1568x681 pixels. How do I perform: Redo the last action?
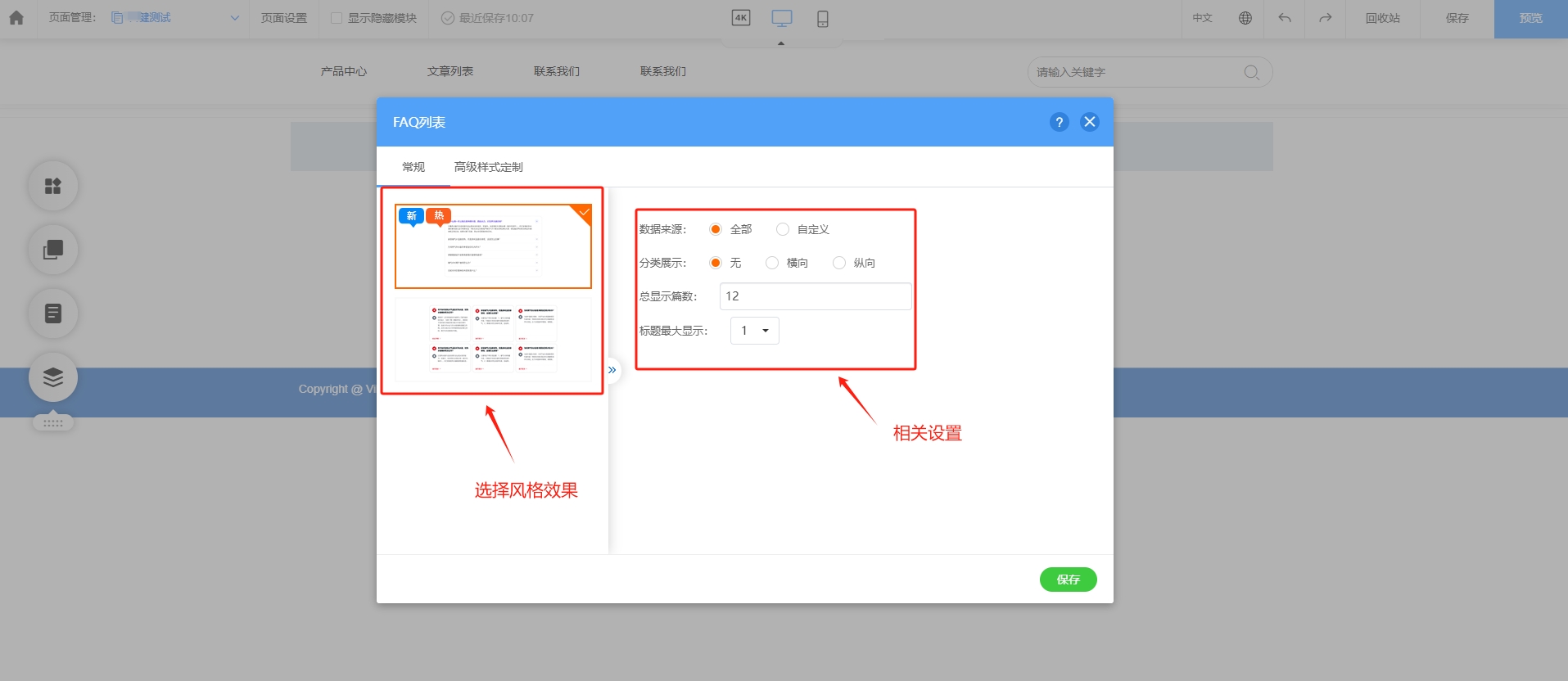pyautogui.click(x=1326, y=18)
